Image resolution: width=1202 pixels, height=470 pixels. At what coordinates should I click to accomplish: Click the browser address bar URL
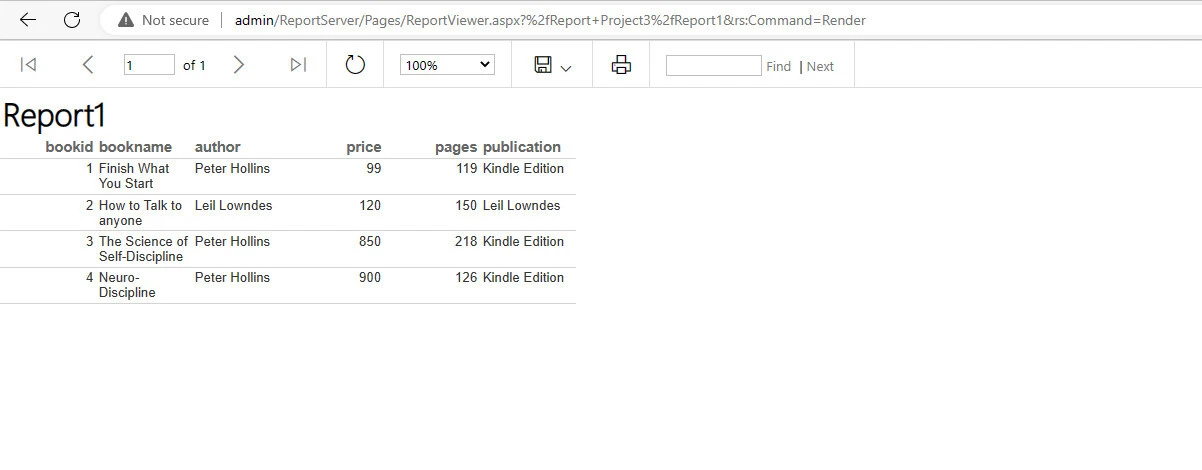pos(550,20)
